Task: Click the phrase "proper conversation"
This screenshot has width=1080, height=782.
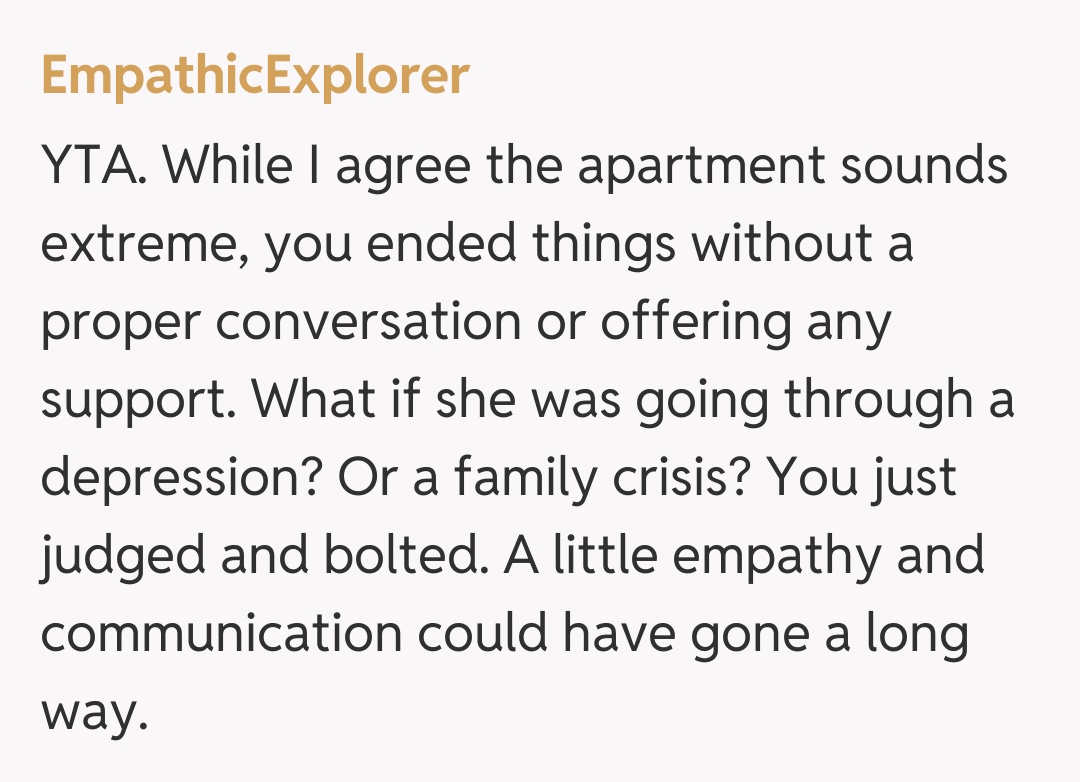Action: [280, 323]
